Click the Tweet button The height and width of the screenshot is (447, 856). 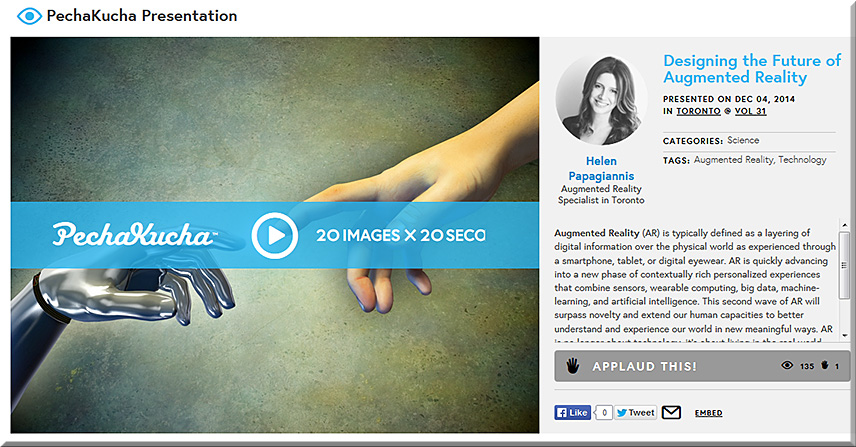635,413
